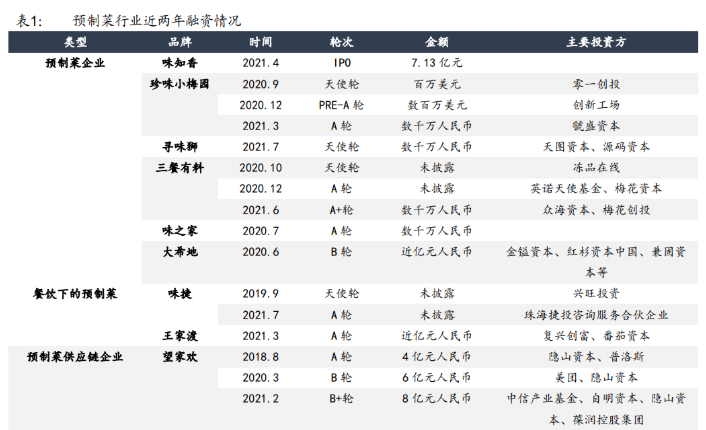The width and height of the screenshot is (706, 430).
Task: Click the B+轮 round cell
Action: [x=341, y=399]
